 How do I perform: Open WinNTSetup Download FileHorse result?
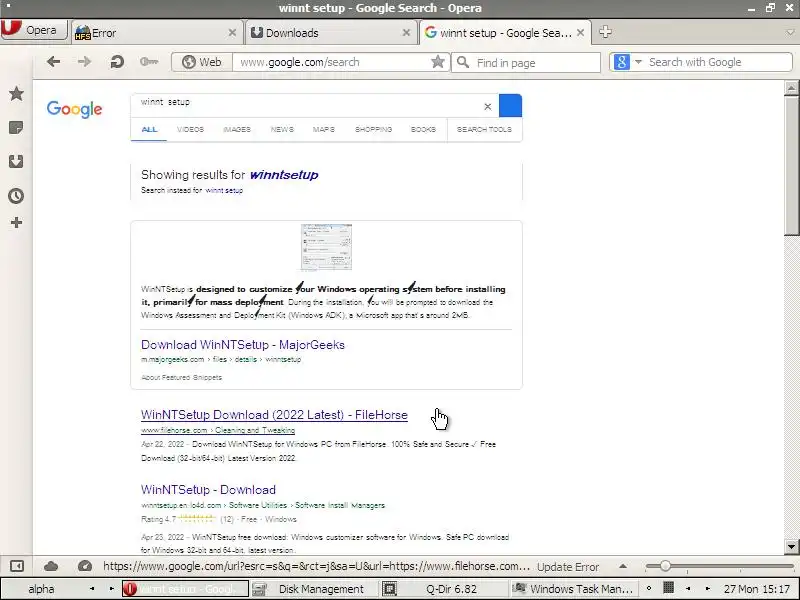click(x=274, y=415)
